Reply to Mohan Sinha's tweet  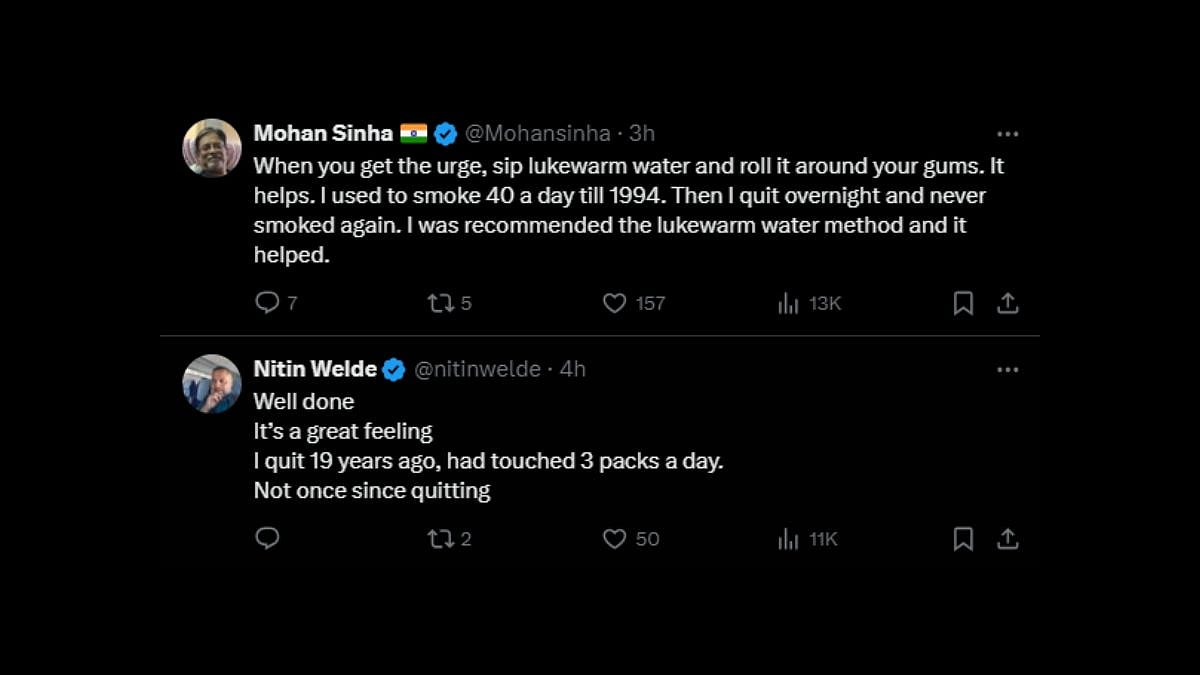(x=267, y=303)
